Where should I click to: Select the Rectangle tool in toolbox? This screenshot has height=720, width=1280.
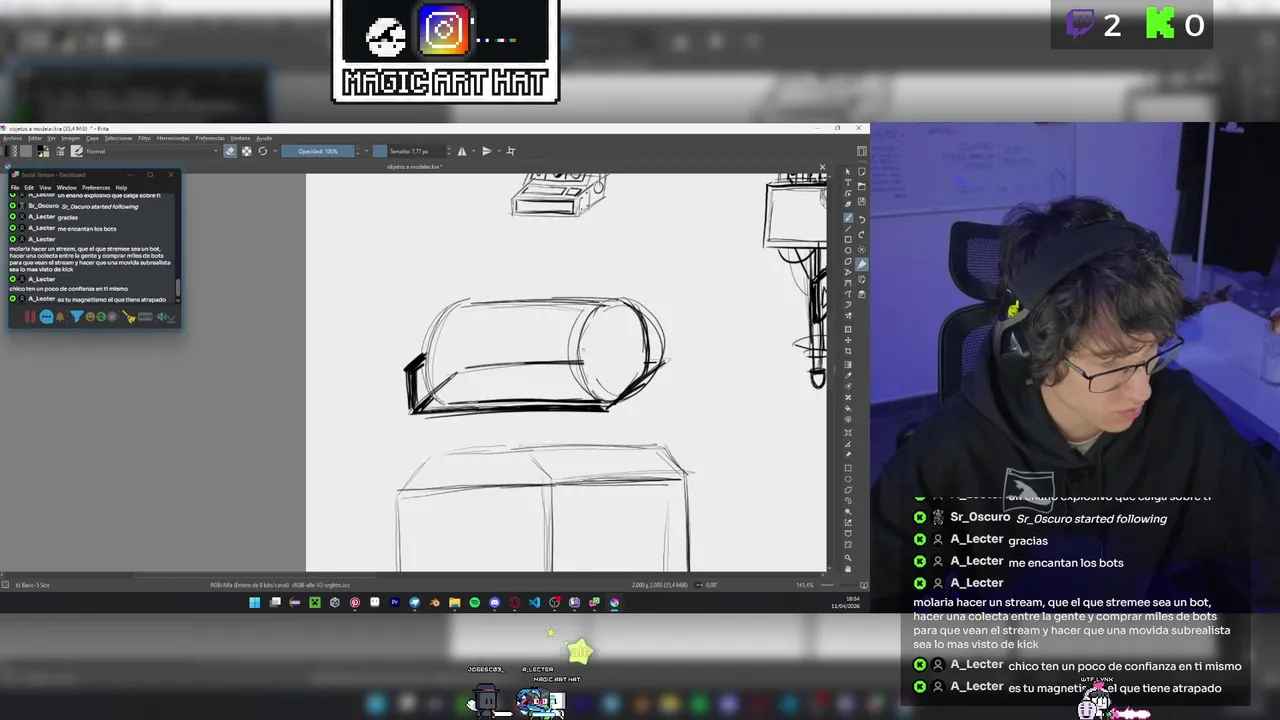(848, 239)
